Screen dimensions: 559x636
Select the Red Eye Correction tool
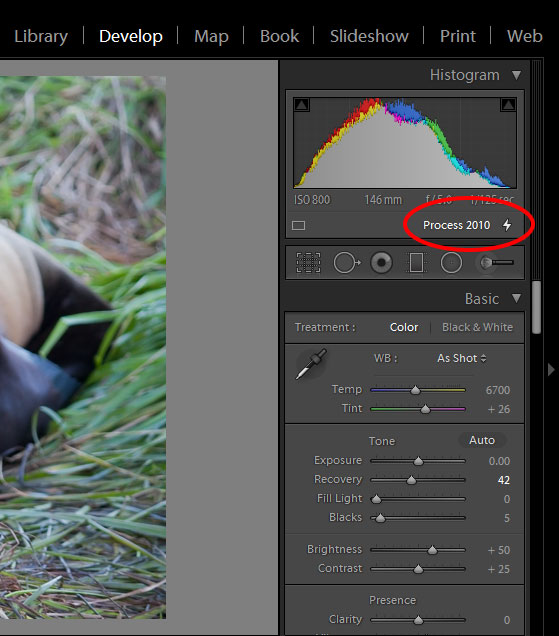381,262
